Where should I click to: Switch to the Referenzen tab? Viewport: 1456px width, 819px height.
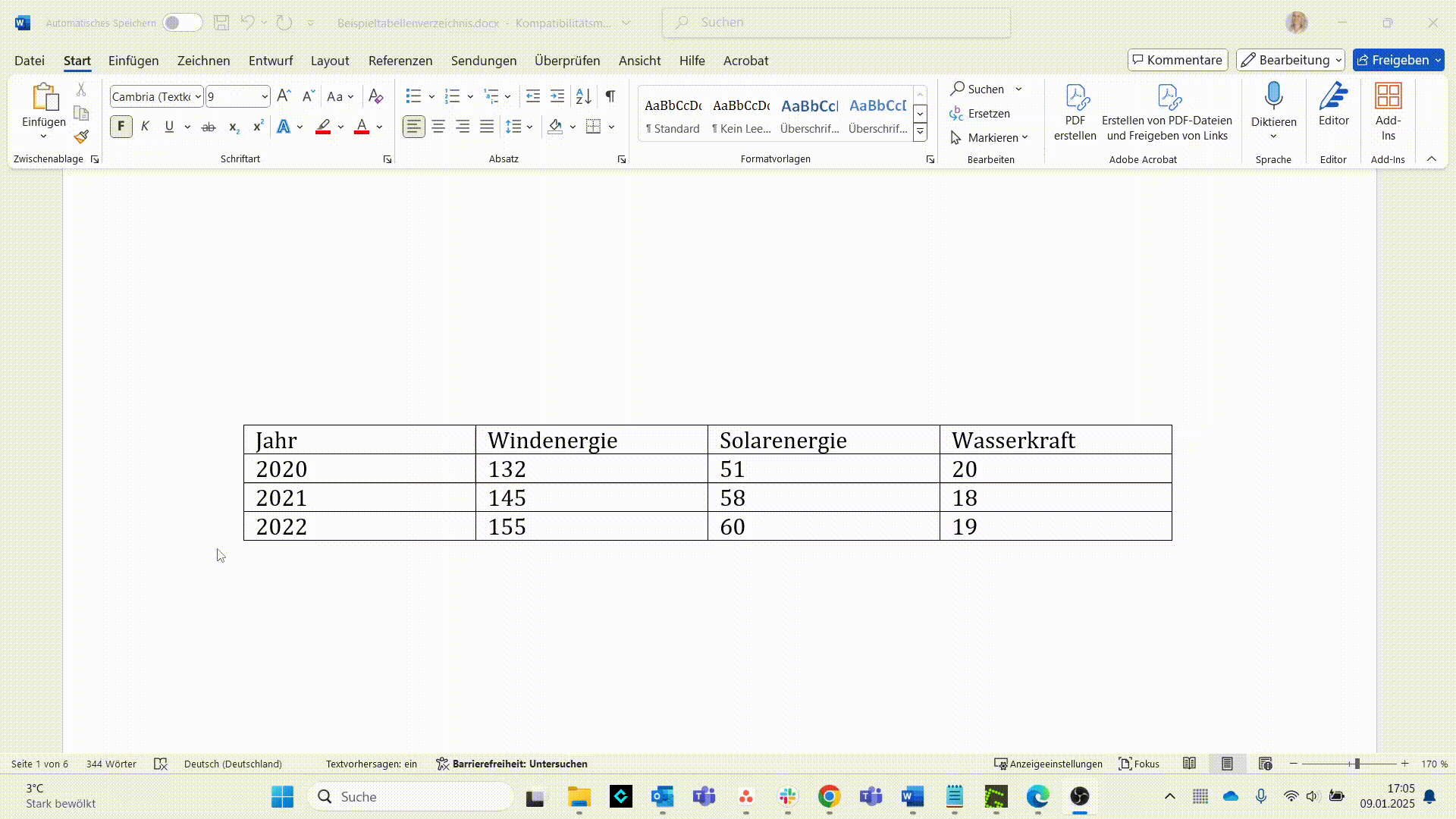coord(400,61)
